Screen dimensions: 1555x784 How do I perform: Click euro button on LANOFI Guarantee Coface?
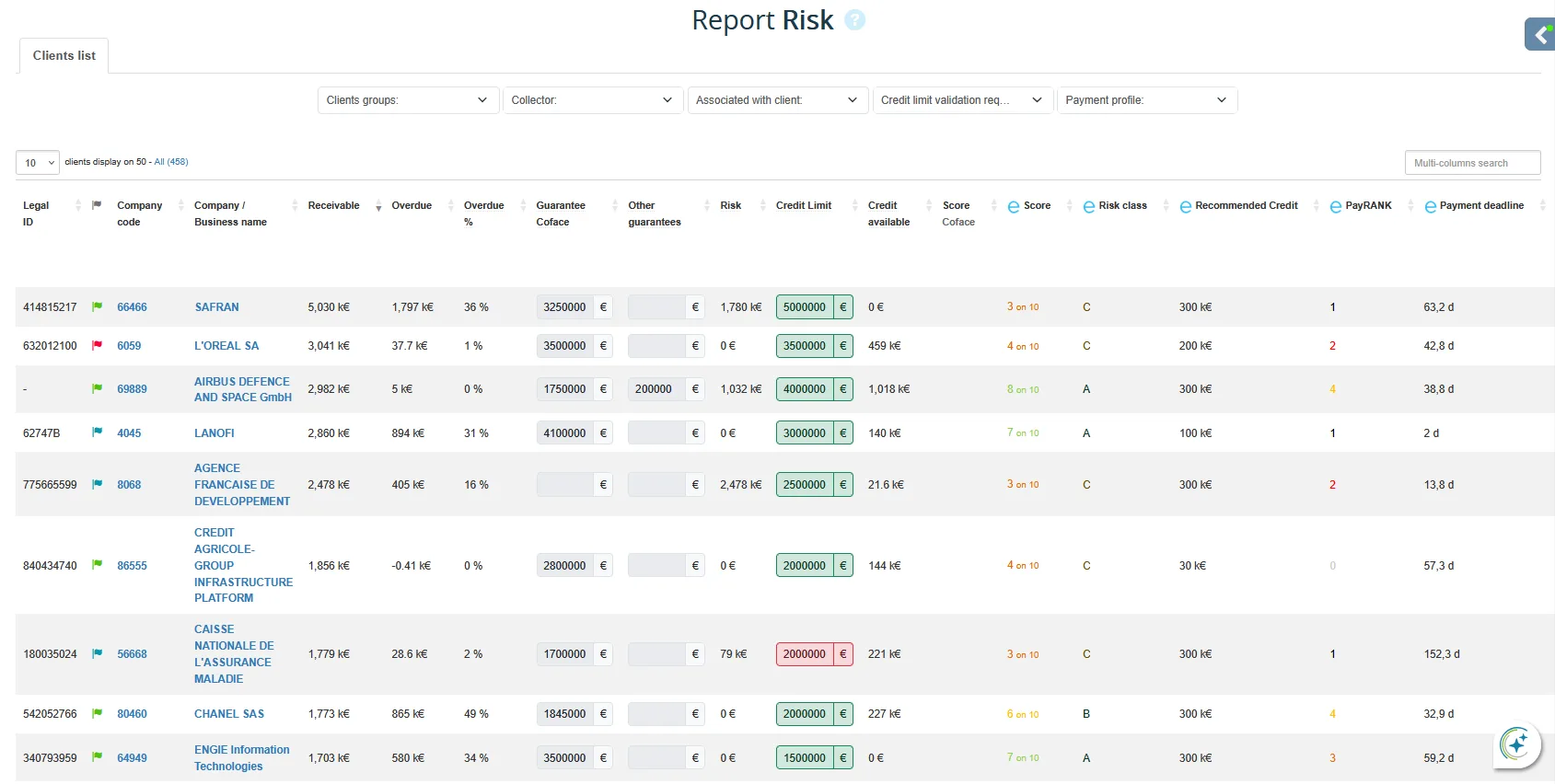[603, 432]
